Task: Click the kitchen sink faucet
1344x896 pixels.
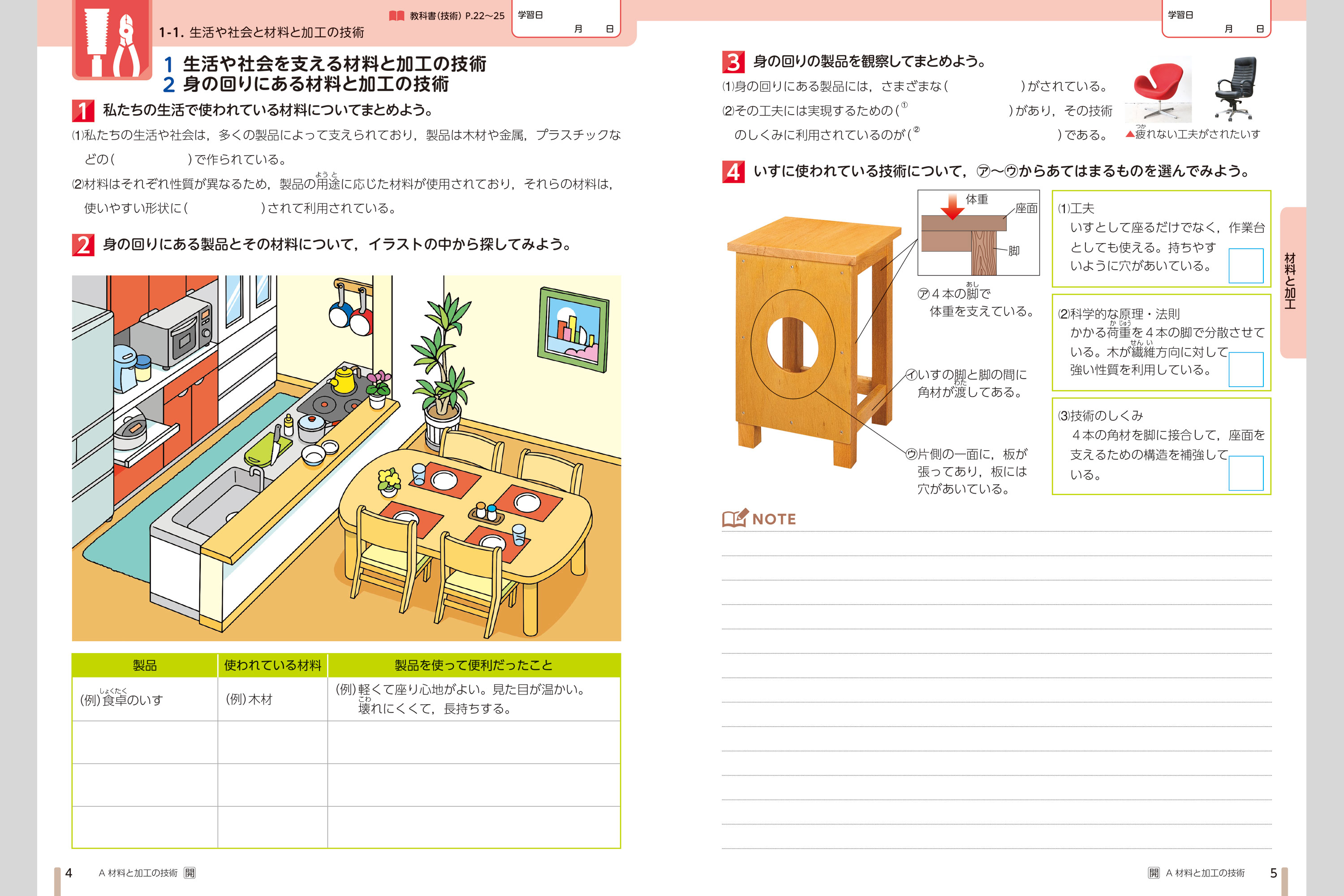Action: (x=257, y=479)
